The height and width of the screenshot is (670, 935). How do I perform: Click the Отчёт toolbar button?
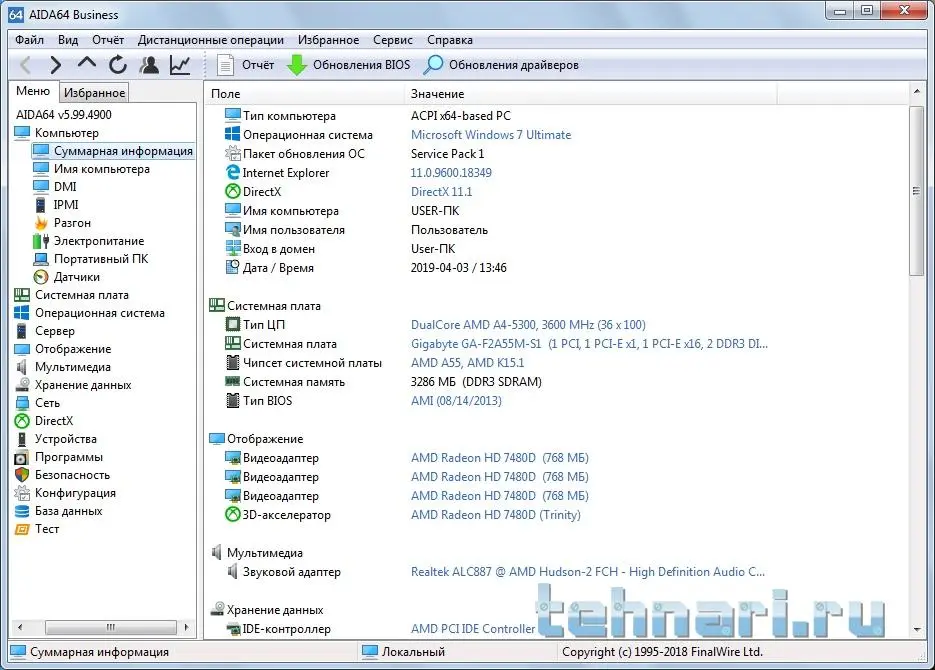click(245, 65)
